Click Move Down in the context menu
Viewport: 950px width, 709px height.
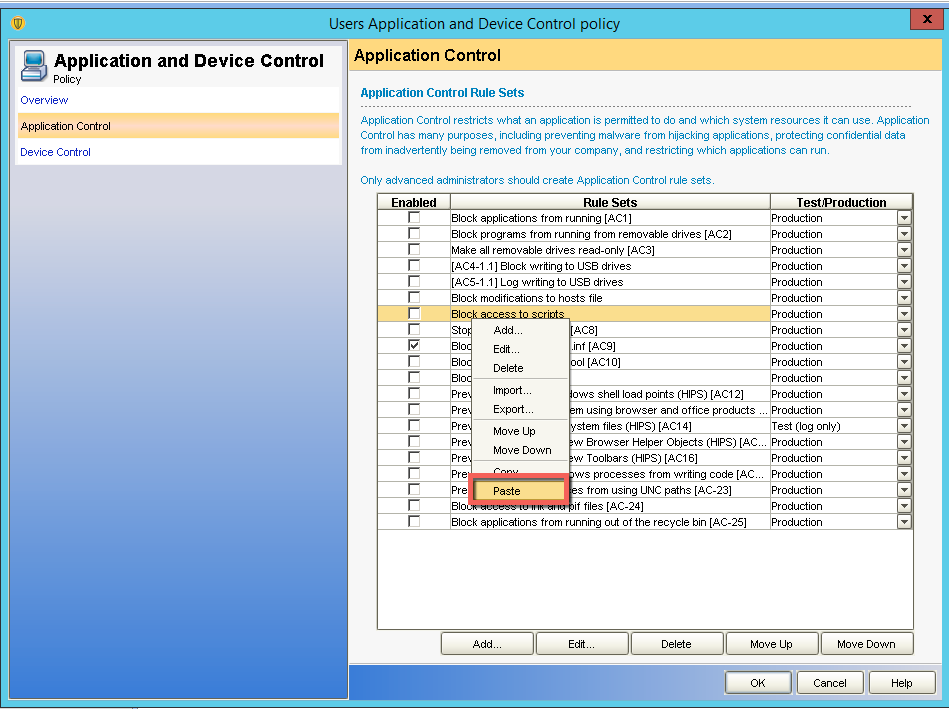pyautogui.click(x=521, y=450)
